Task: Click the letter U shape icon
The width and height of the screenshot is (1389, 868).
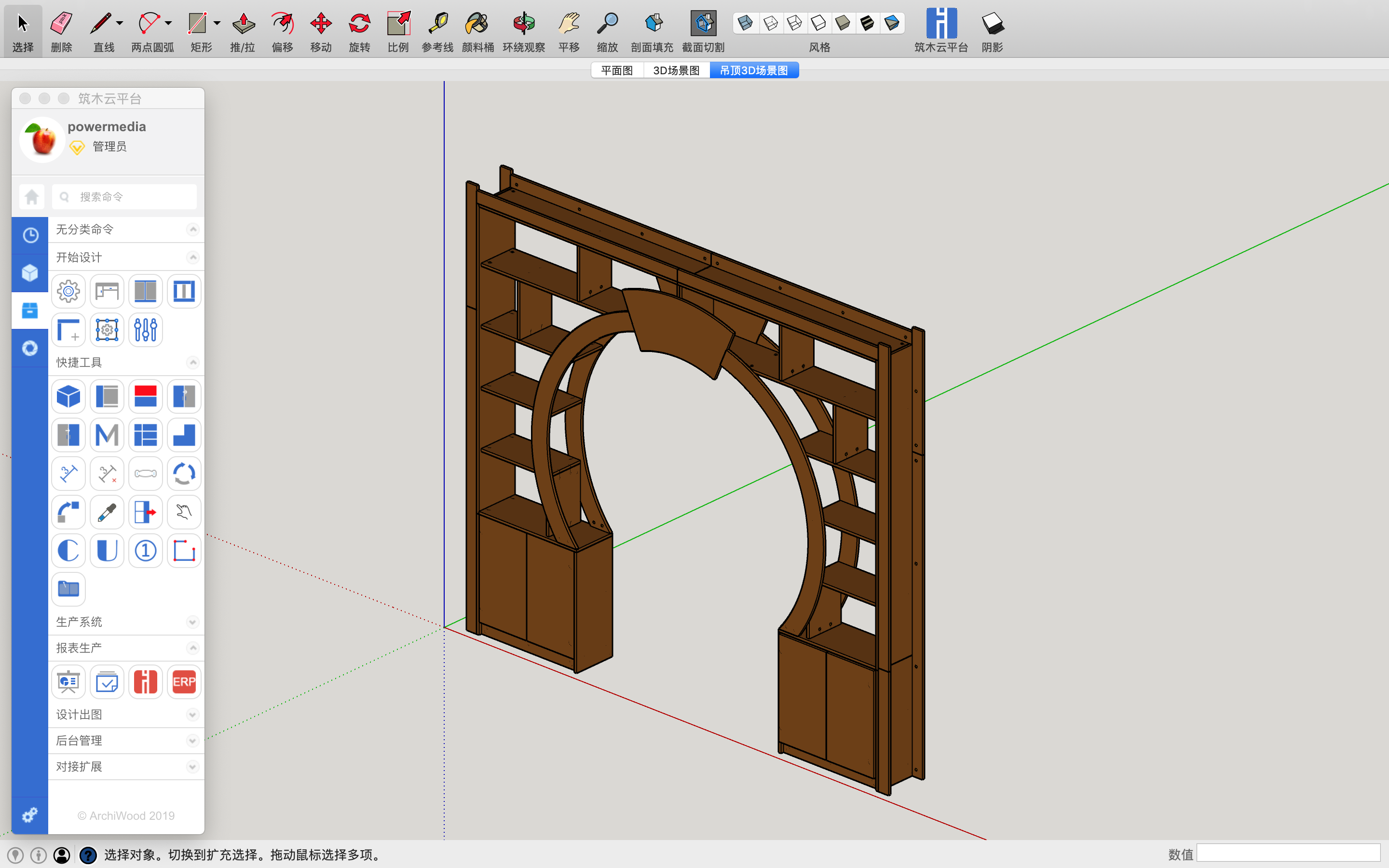Action: (107, 551)
